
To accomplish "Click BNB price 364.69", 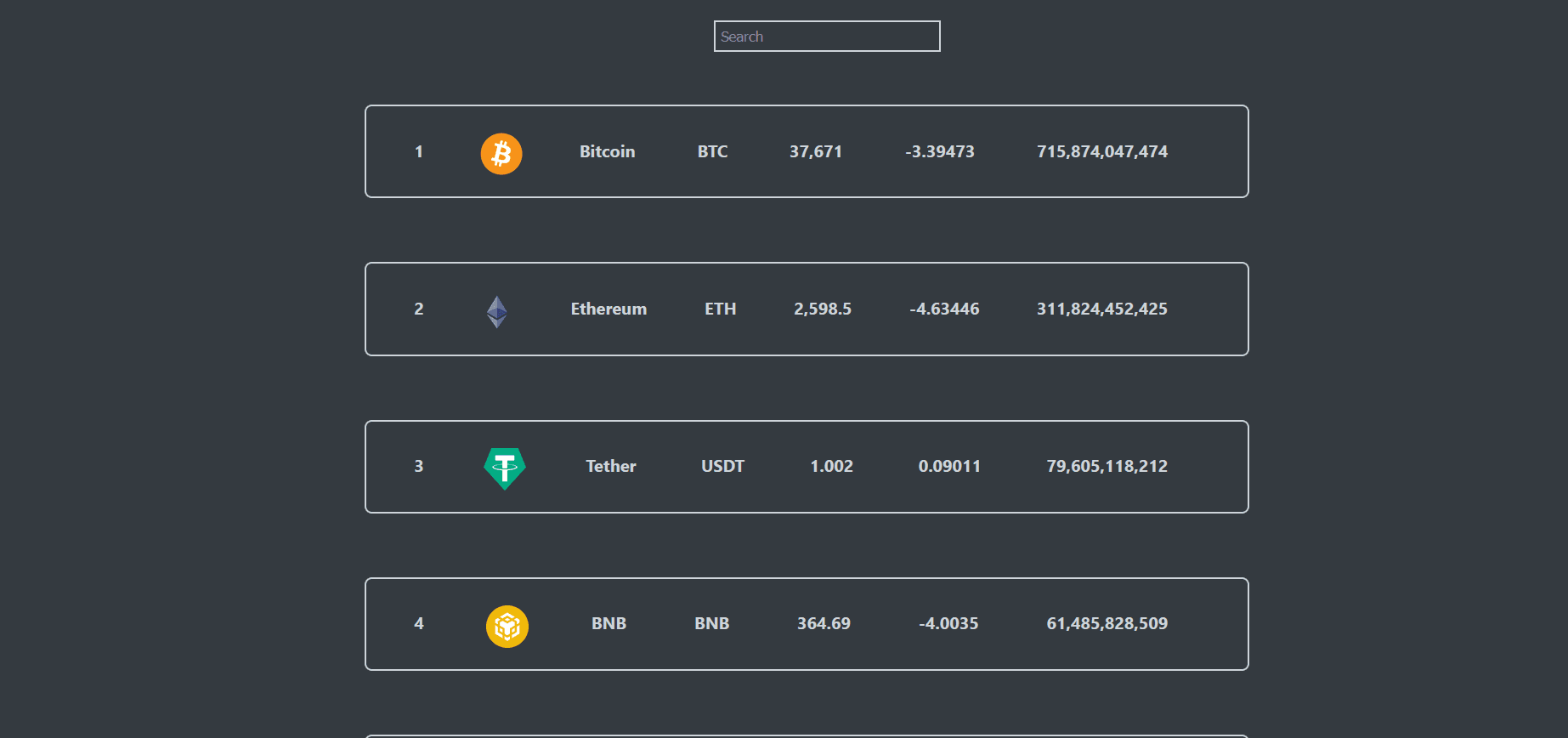I will point(824,623).
